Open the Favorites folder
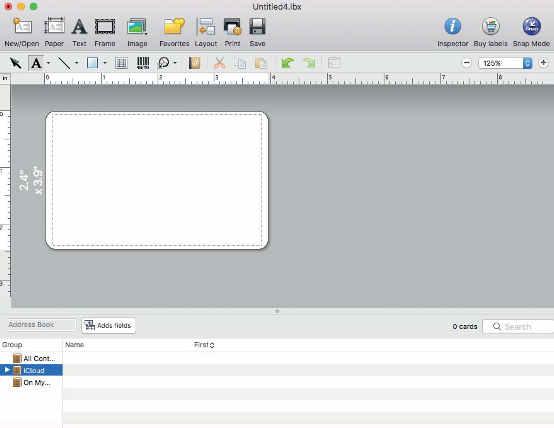The height and width of the screenshot is (428, 554). (174, 32)
